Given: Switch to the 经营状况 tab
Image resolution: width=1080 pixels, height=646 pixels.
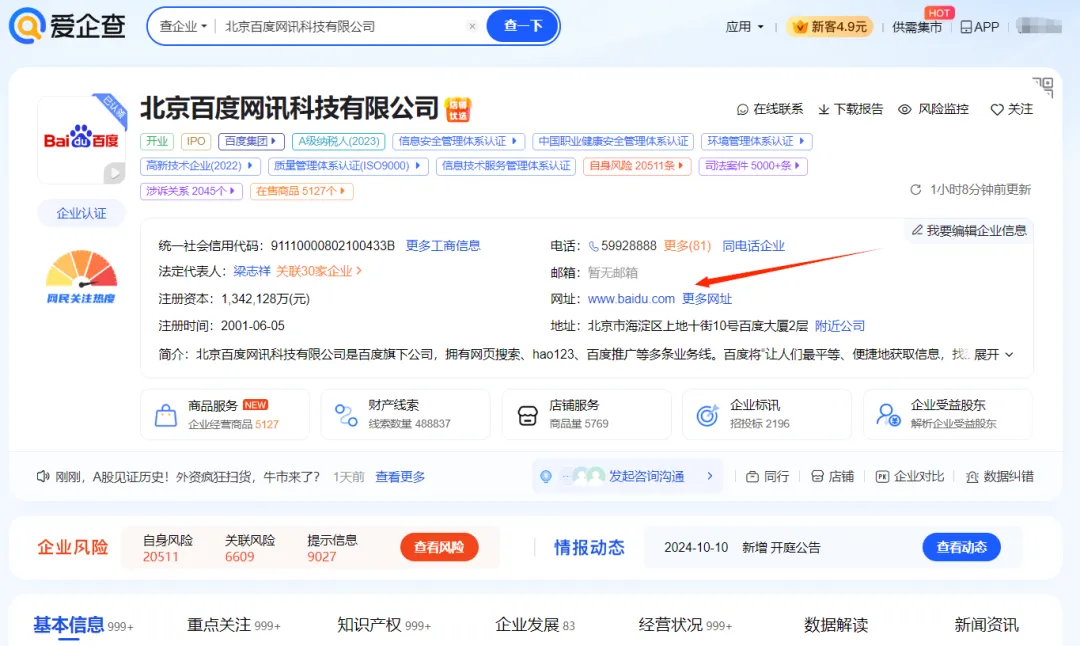Looking at the screenshot, I should pos(671,625).
